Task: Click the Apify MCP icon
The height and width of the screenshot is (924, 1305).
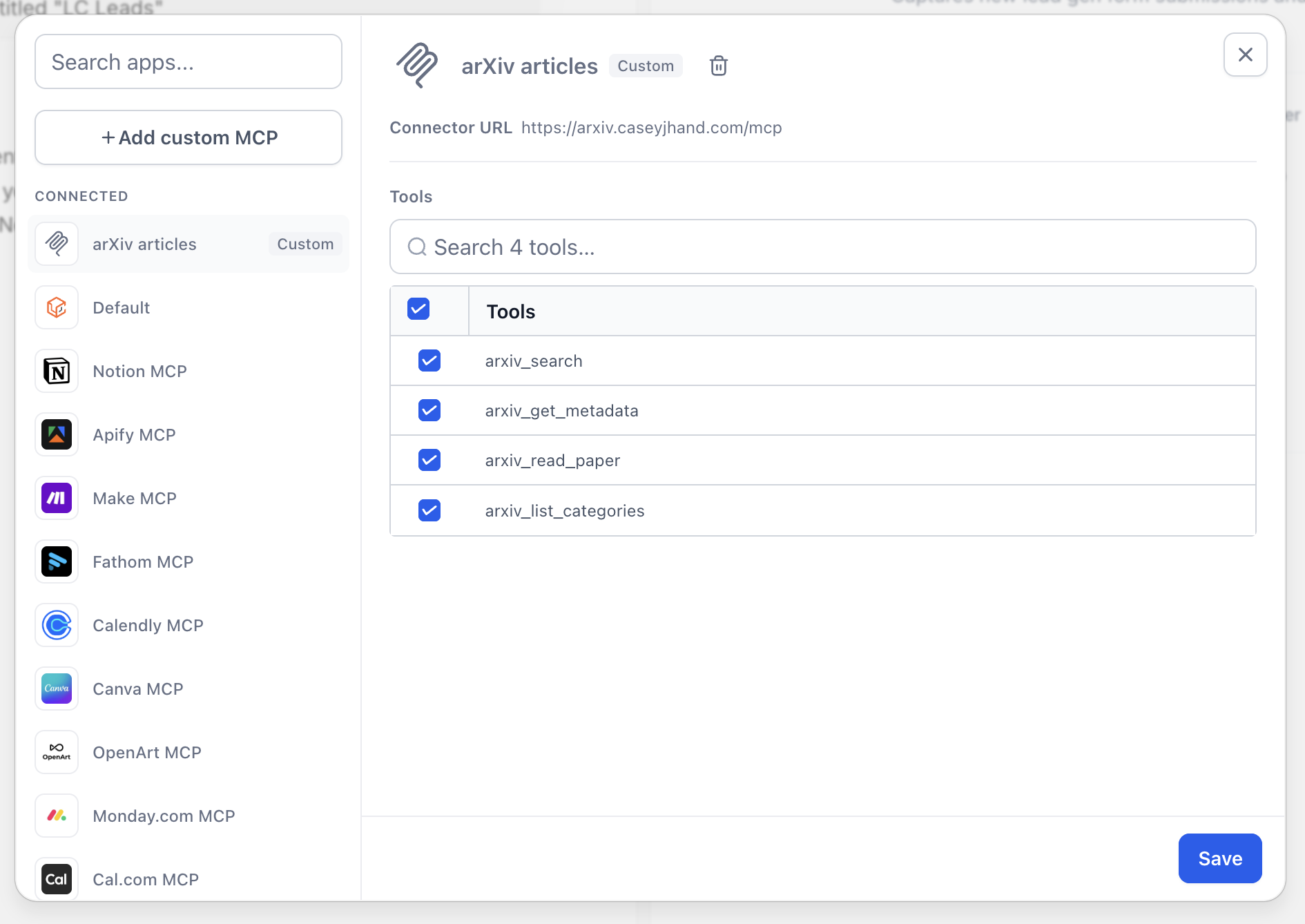Action: (57, 434)
